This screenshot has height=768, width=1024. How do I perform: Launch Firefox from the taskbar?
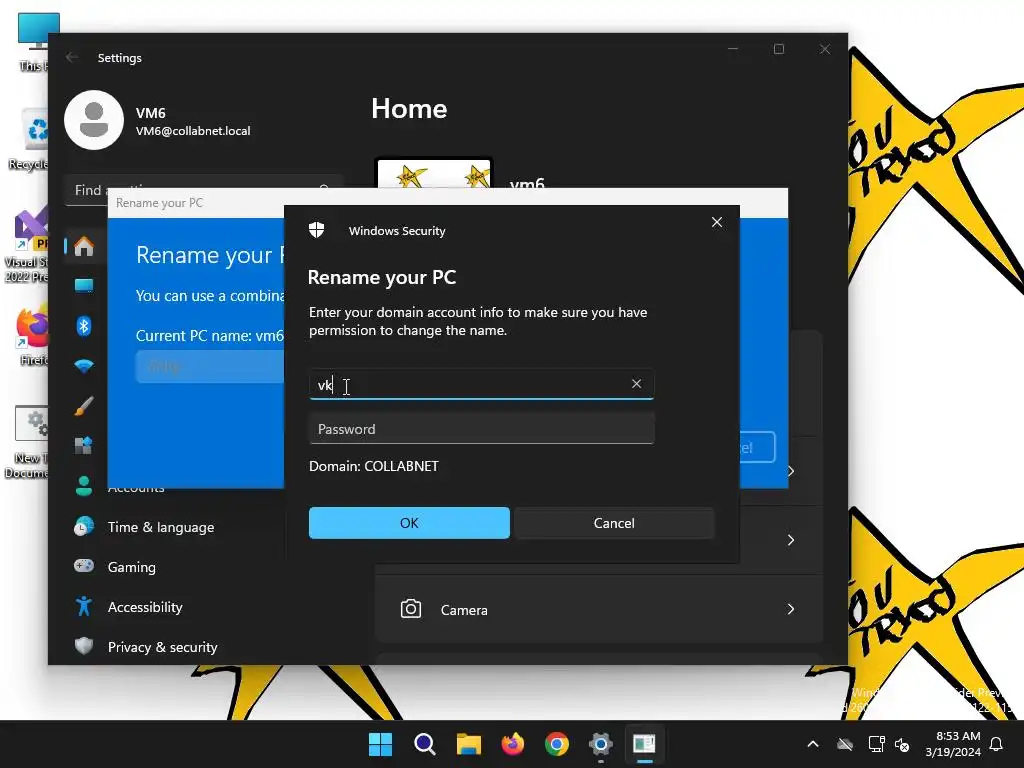coord(513,744)
